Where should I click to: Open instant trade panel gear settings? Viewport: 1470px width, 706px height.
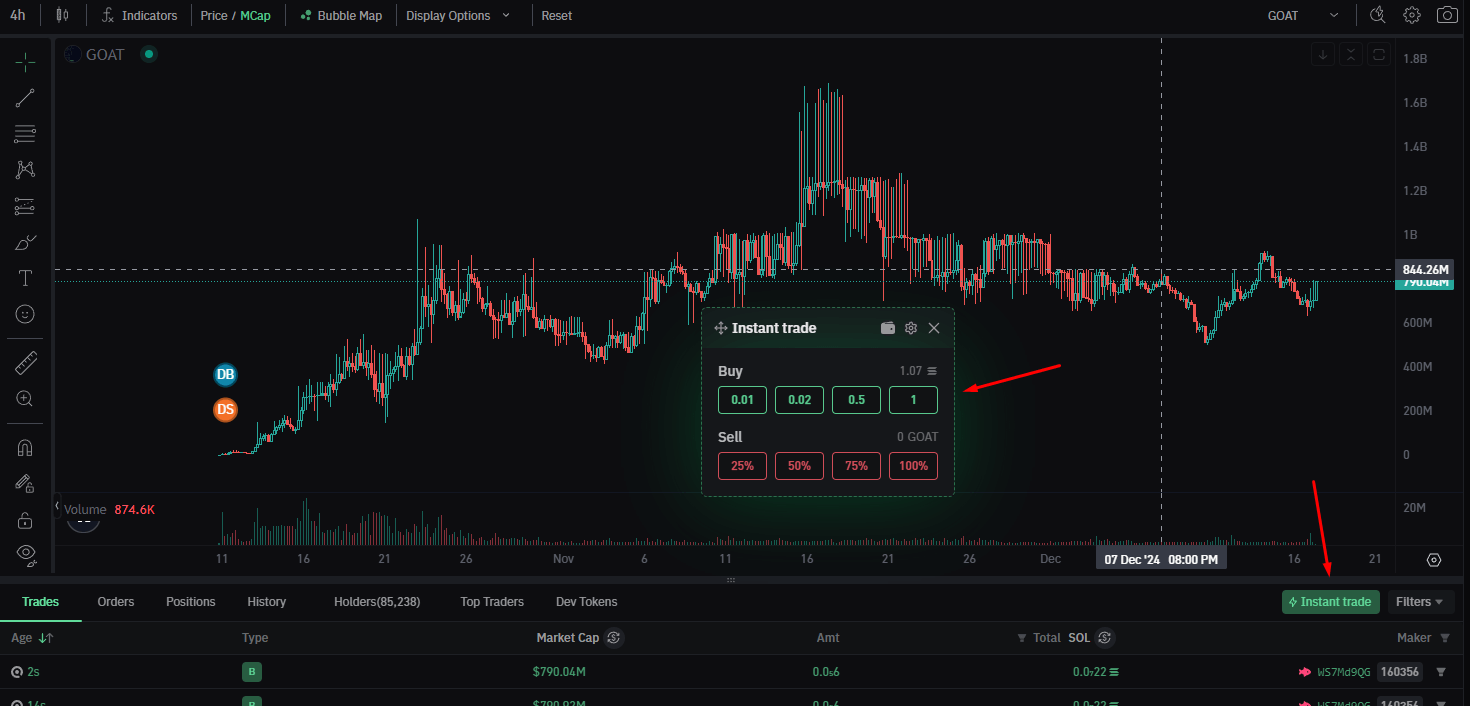coord(911,328)
